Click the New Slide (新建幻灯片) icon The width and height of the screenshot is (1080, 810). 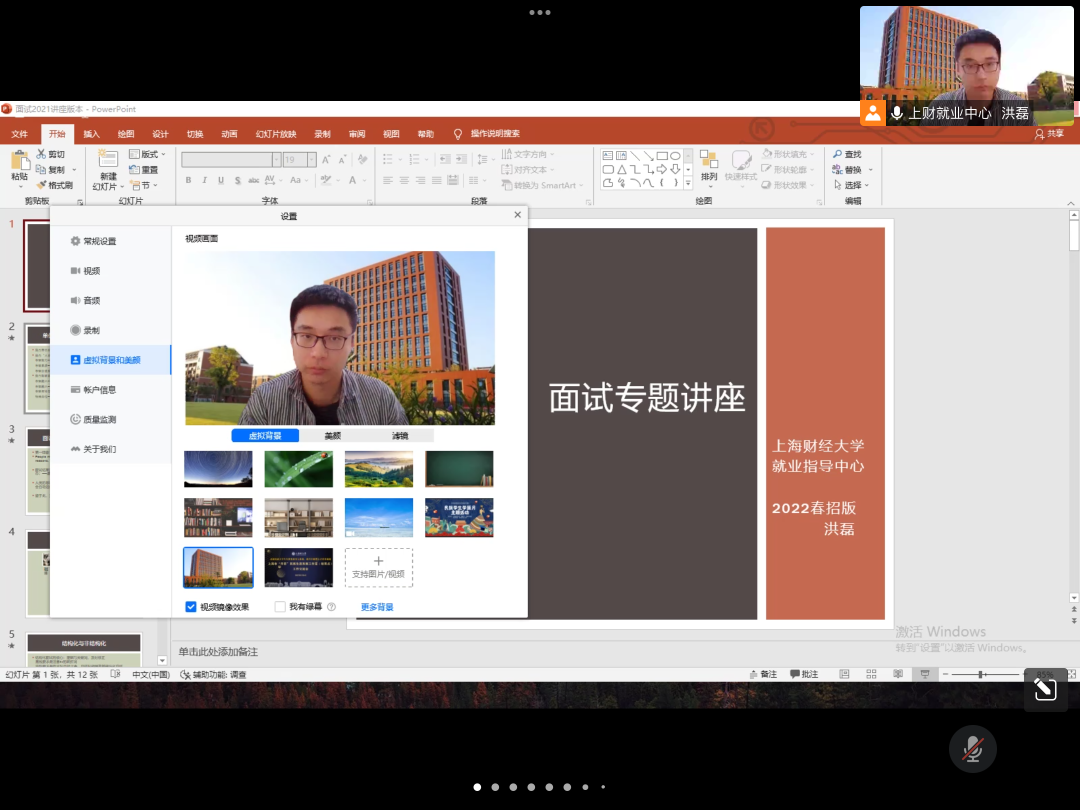107,160
